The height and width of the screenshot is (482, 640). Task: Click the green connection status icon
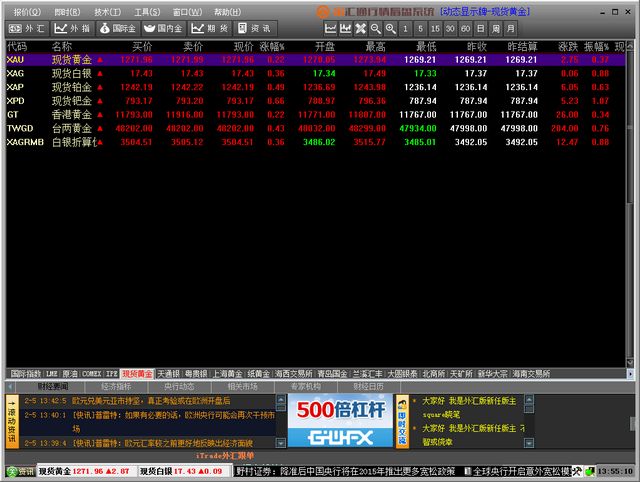[x=589, y=471]
